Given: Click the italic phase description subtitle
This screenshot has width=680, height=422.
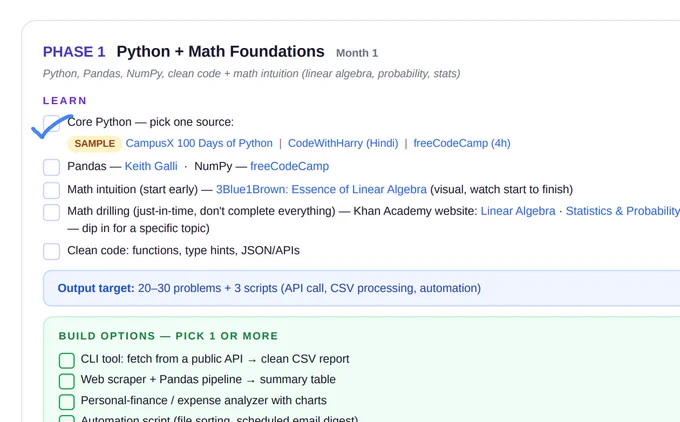Looking at the screenshot, I should (252, 74).
